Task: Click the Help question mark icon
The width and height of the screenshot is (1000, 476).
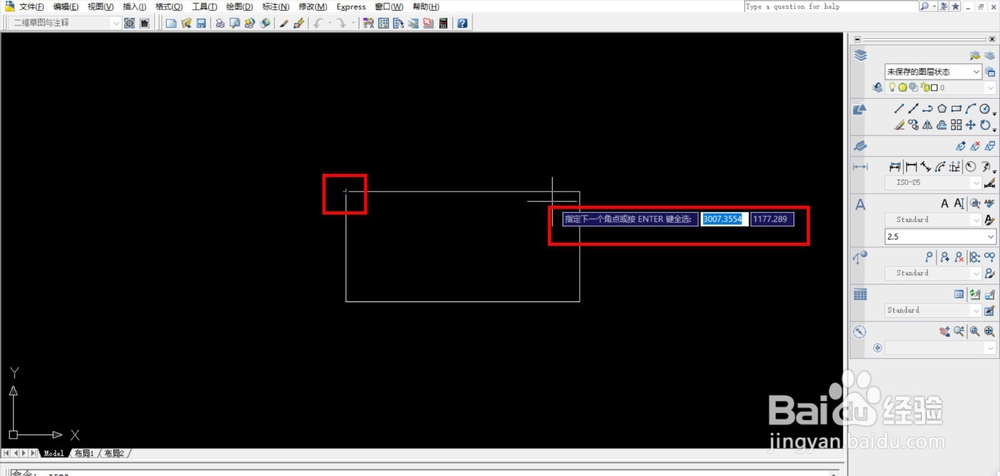Action: [x=462, y=23]
